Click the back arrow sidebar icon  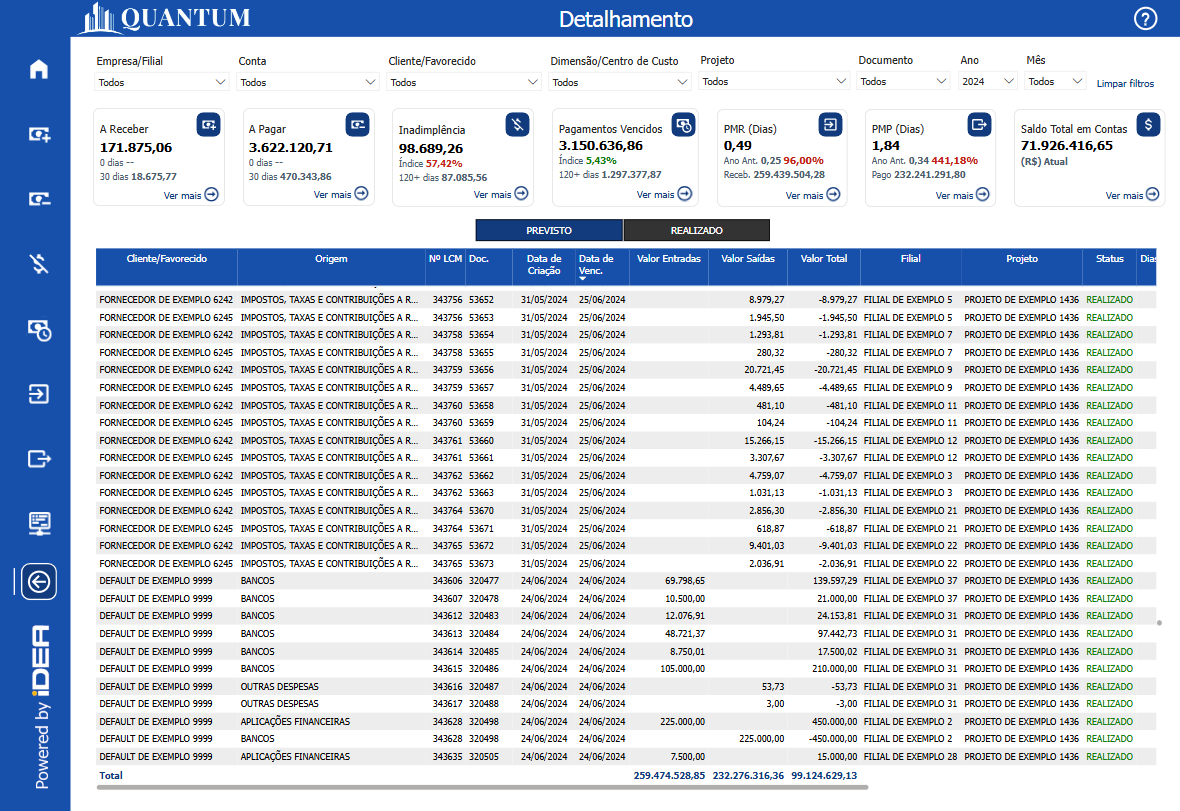[x=39, y=581]
